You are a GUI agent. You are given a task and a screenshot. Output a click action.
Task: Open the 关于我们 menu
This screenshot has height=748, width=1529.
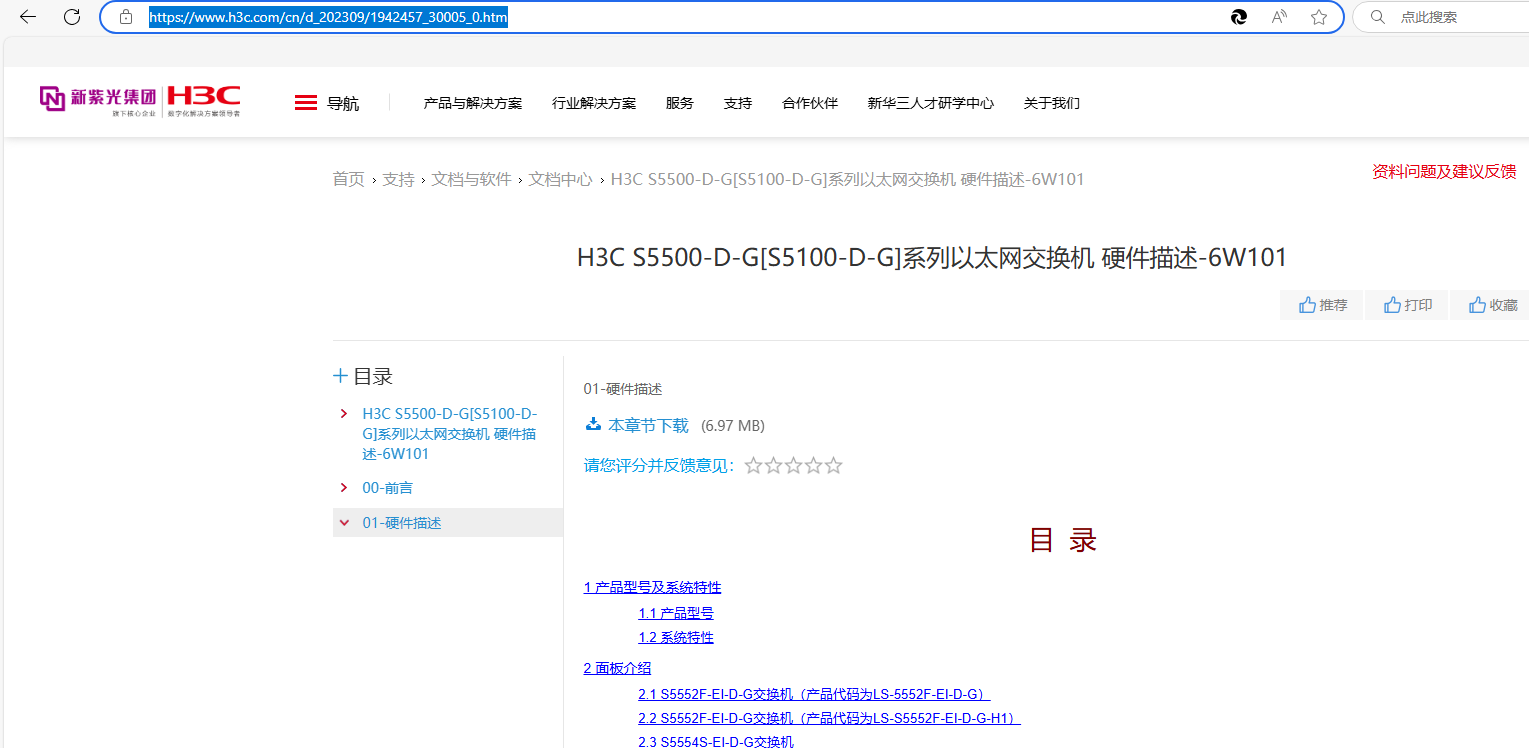(1052, 103)
